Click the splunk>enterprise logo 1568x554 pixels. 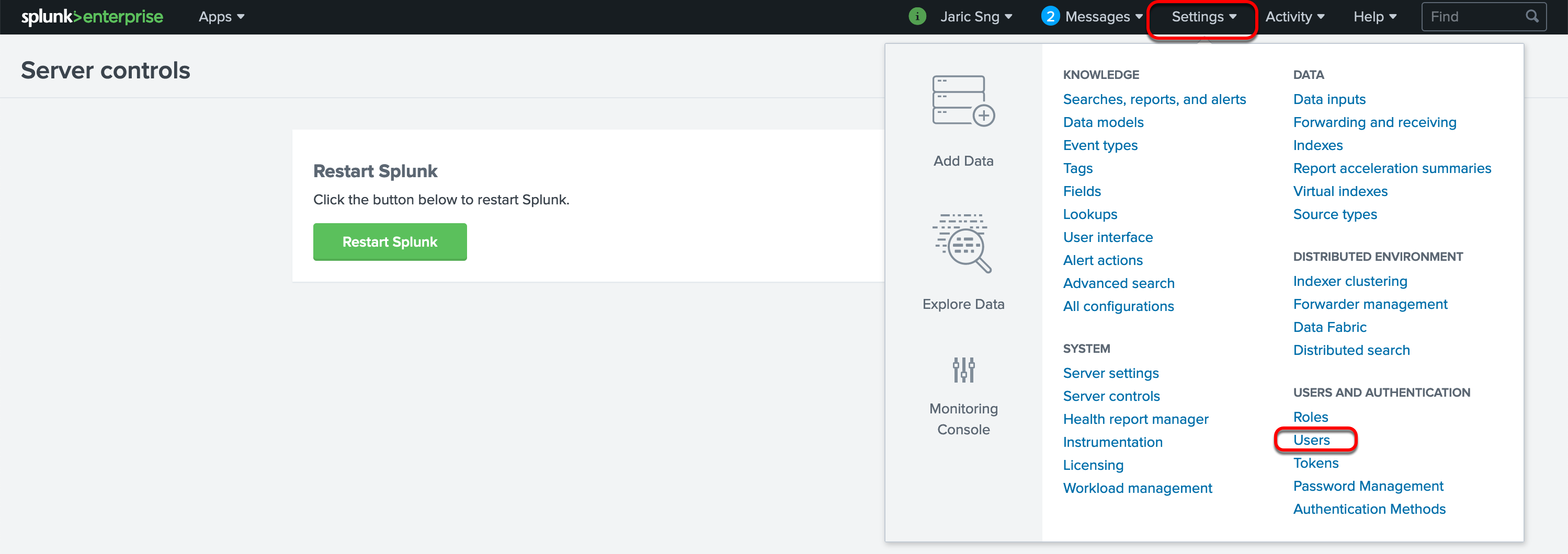pos(92,16)
